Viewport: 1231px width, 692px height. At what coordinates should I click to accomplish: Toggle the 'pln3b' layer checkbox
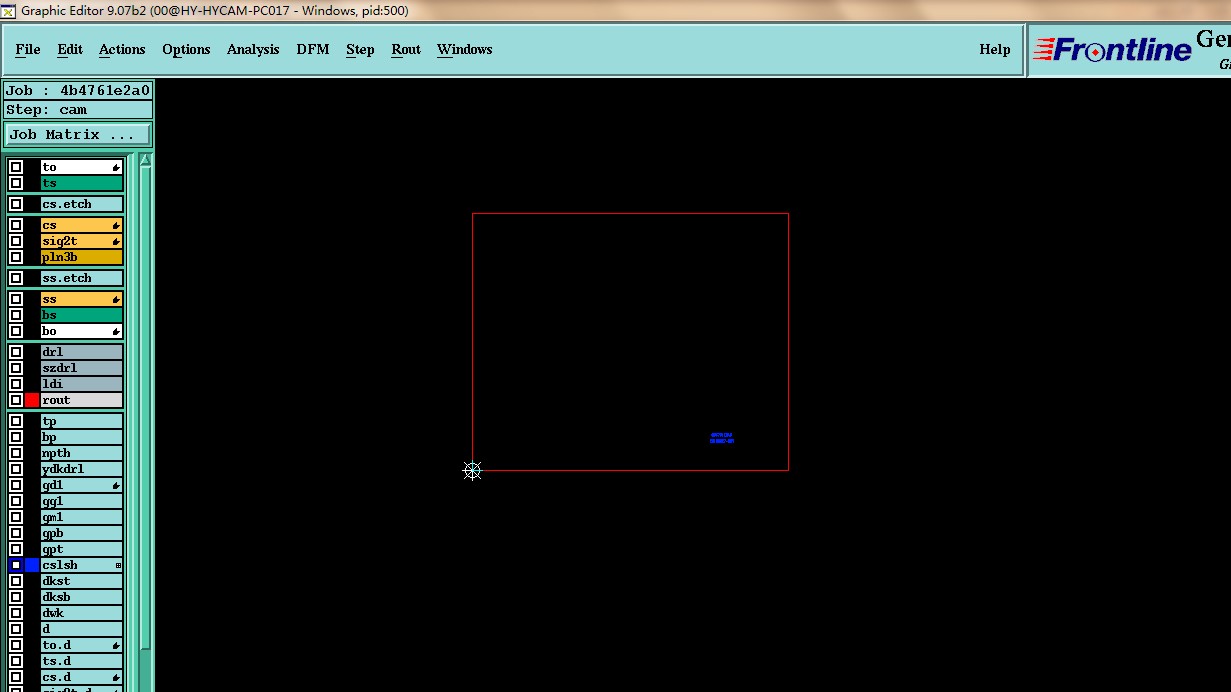[x=16, y=257]
